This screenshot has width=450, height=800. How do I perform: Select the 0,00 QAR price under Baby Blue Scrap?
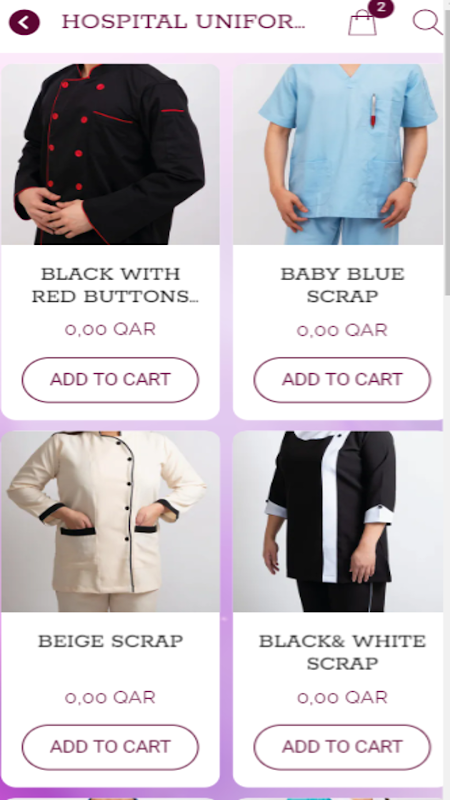342,330
